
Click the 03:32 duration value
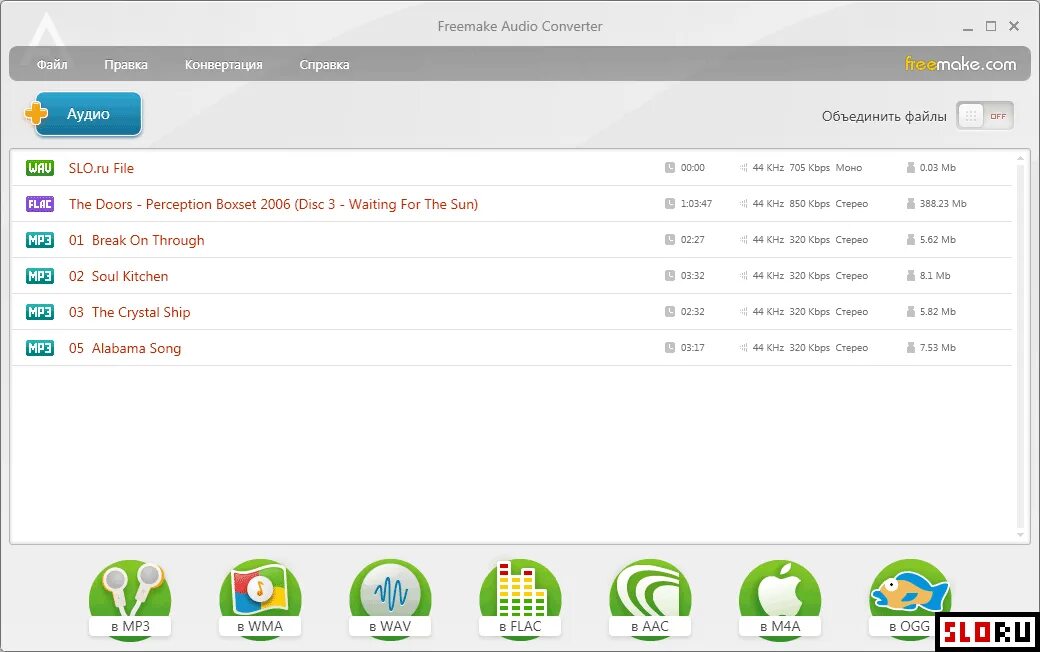pos(692,275)
